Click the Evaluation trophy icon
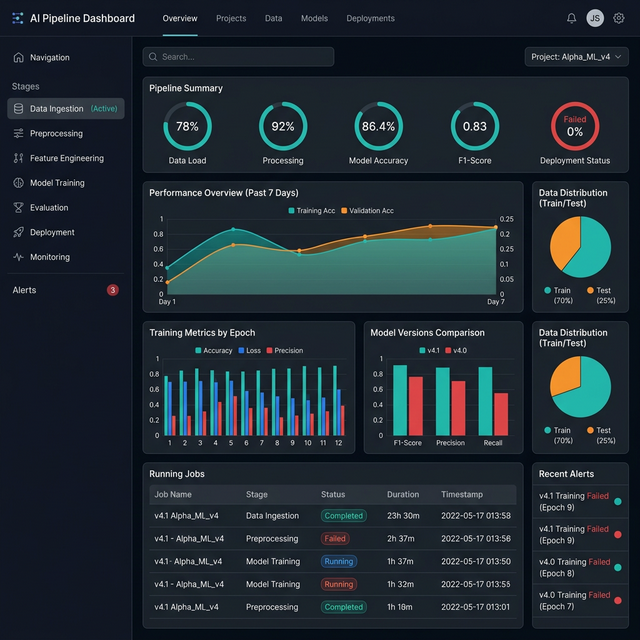Screen dimensions: 640x640 [x=19, y=208]
